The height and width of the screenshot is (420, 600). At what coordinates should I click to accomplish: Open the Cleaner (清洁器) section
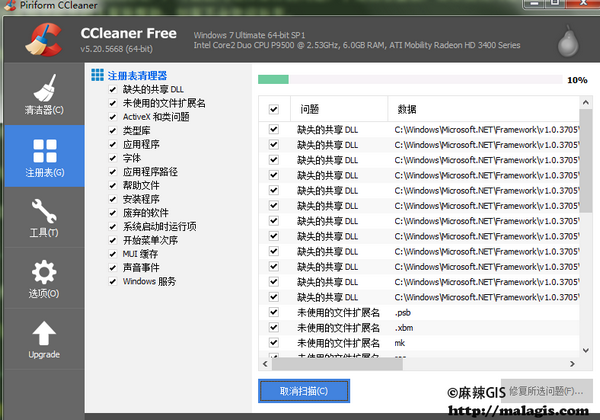coord(44,94)
